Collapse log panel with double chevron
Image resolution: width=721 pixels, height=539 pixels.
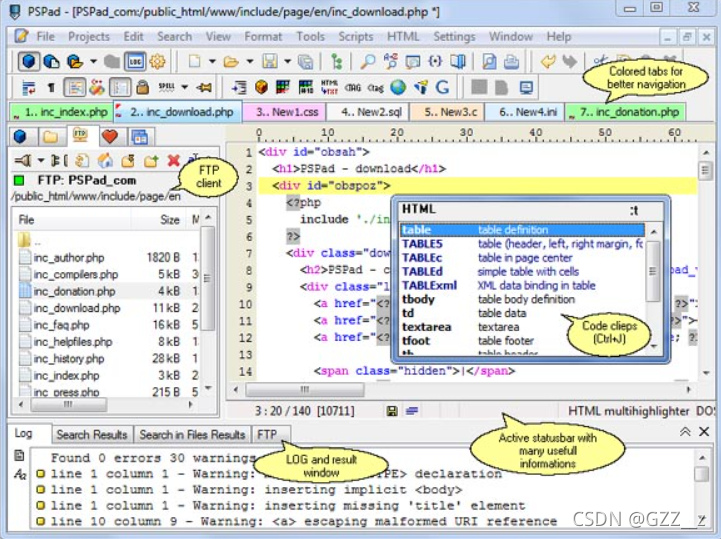pos(685,431)
